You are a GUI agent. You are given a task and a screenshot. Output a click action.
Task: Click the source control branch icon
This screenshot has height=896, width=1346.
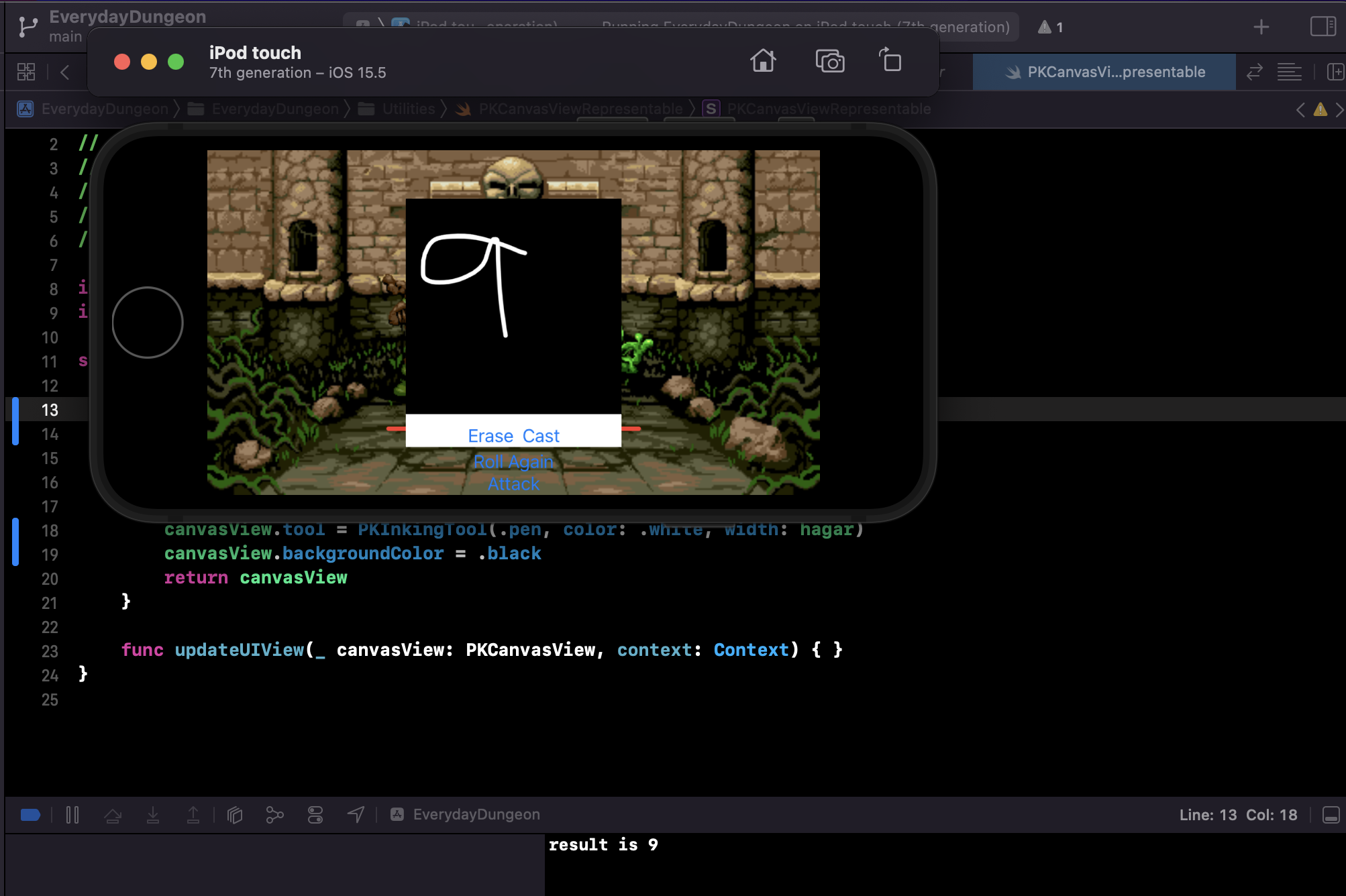(x=28, y=27)
